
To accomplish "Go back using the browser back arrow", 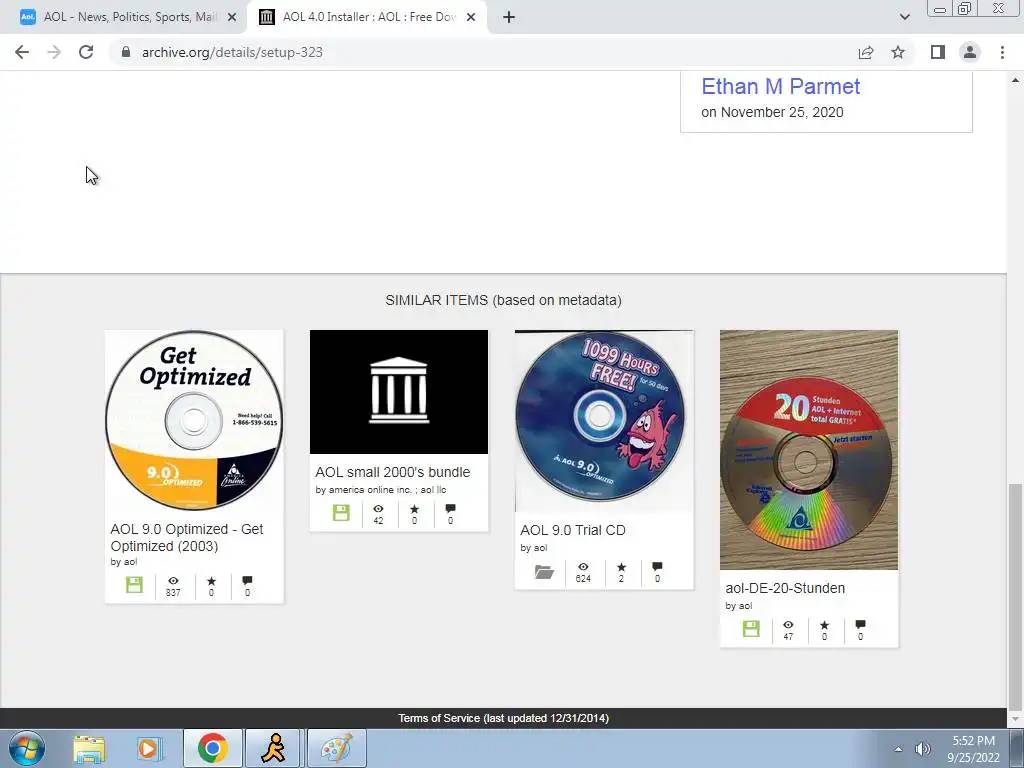I will [x=22, y=52].
